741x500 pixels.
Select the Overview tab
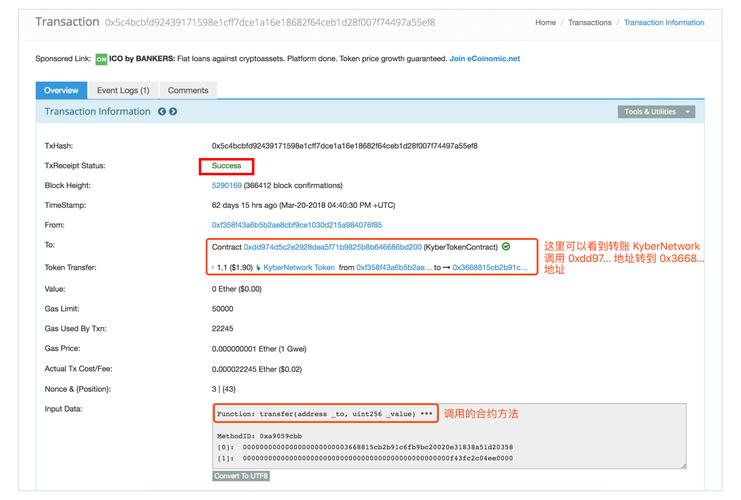(x=61, y=90)
